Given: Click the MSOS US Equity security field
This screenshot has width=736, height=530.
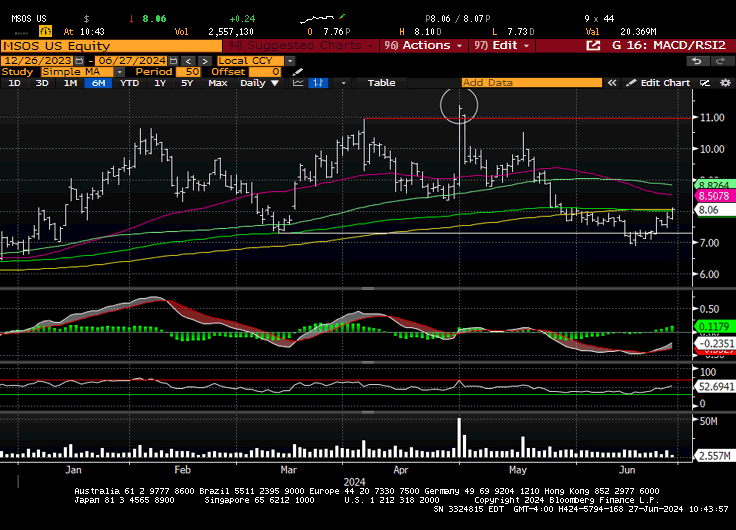Looking at the screenshot, I should (x=111, y=46).
